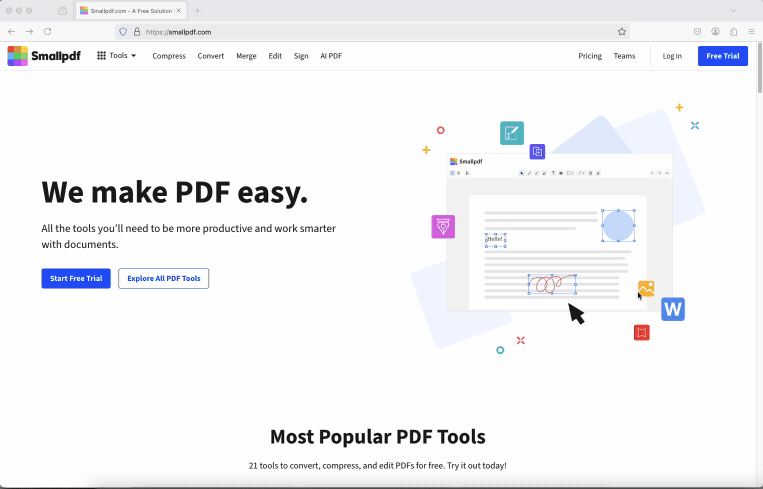Image resolution: width=763 pixels, height=489 pixels.
Task: Click the teal edit PDF icon in illustration
Action: point(512,133)
